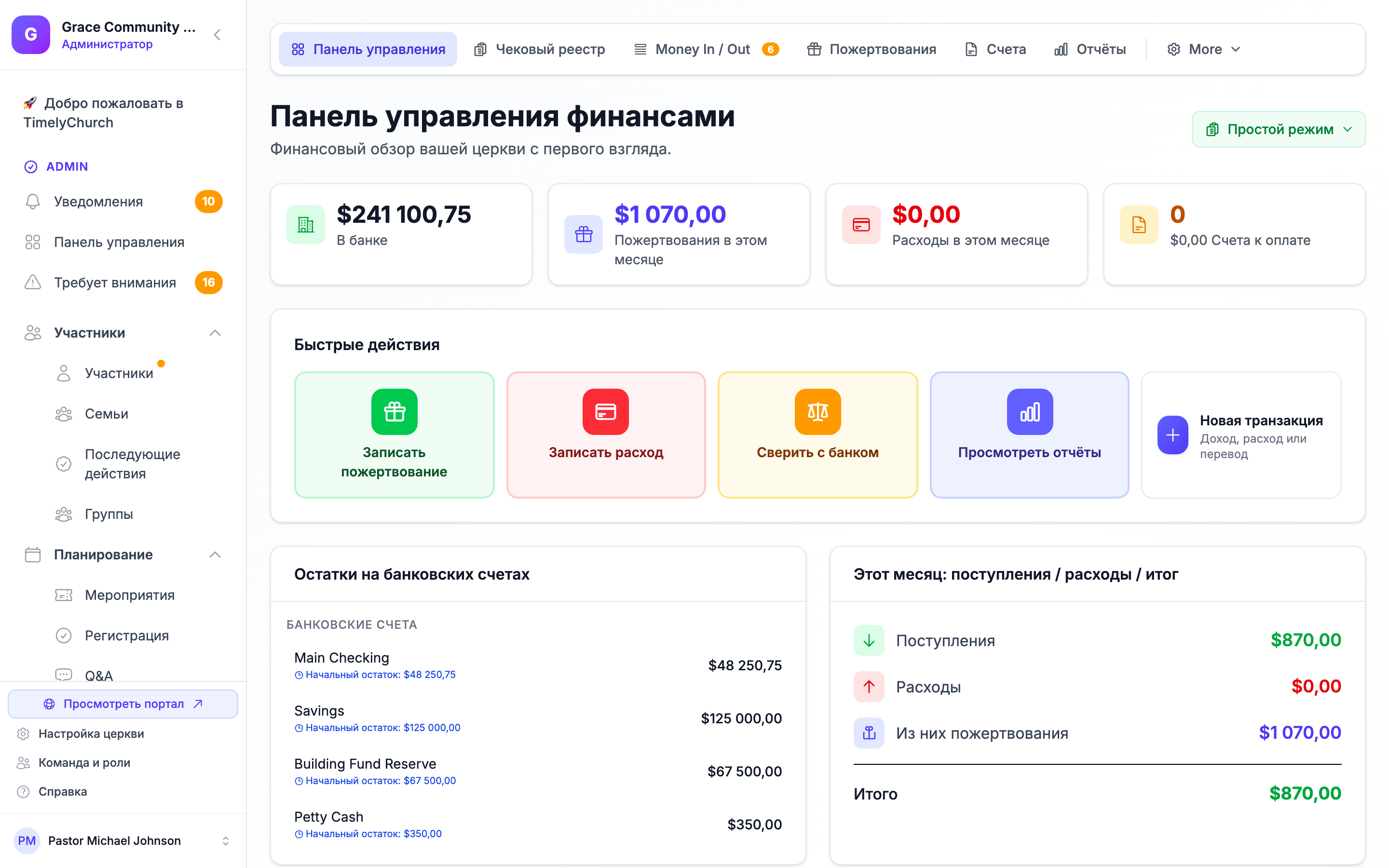Click Записать пожертвование quick action

(395, 434)
